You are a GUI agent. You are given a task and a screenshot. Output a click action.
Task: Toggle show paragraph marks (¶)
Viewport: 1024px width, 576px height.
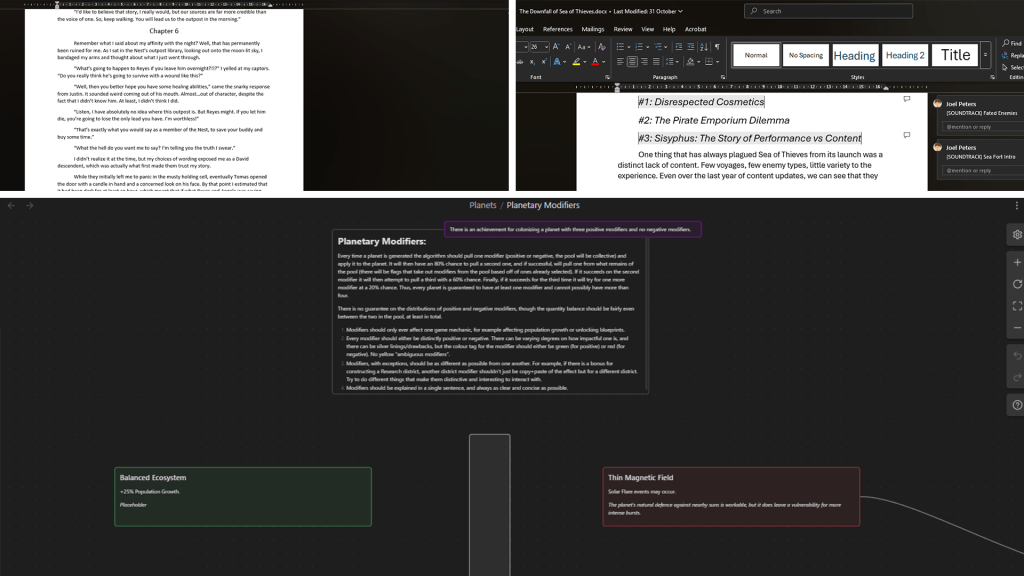coord(717,46)
